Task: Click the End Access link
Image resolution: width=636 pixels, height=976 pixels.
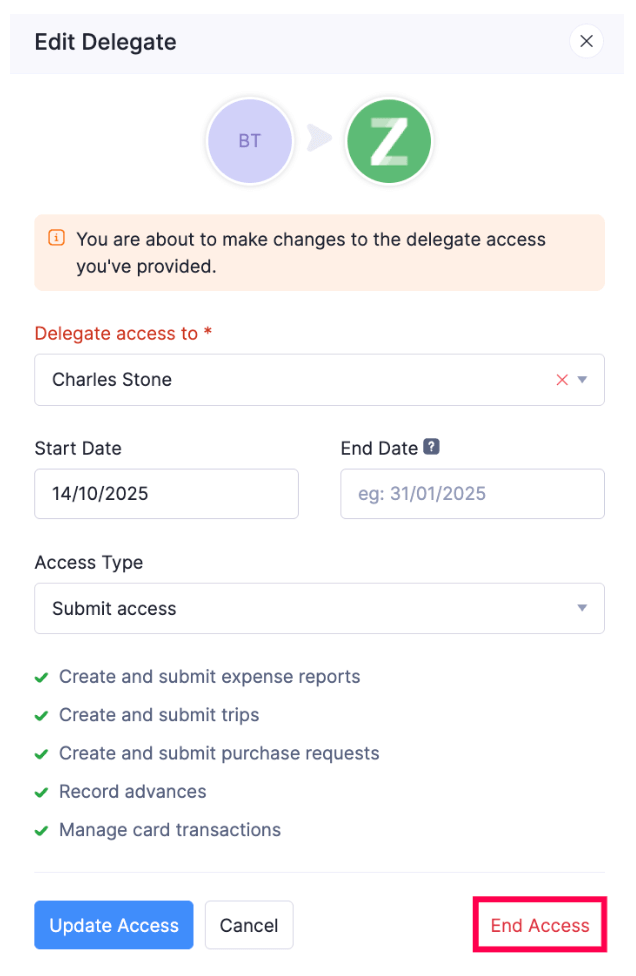Action: pyautogui.click(x=540, y=925)
